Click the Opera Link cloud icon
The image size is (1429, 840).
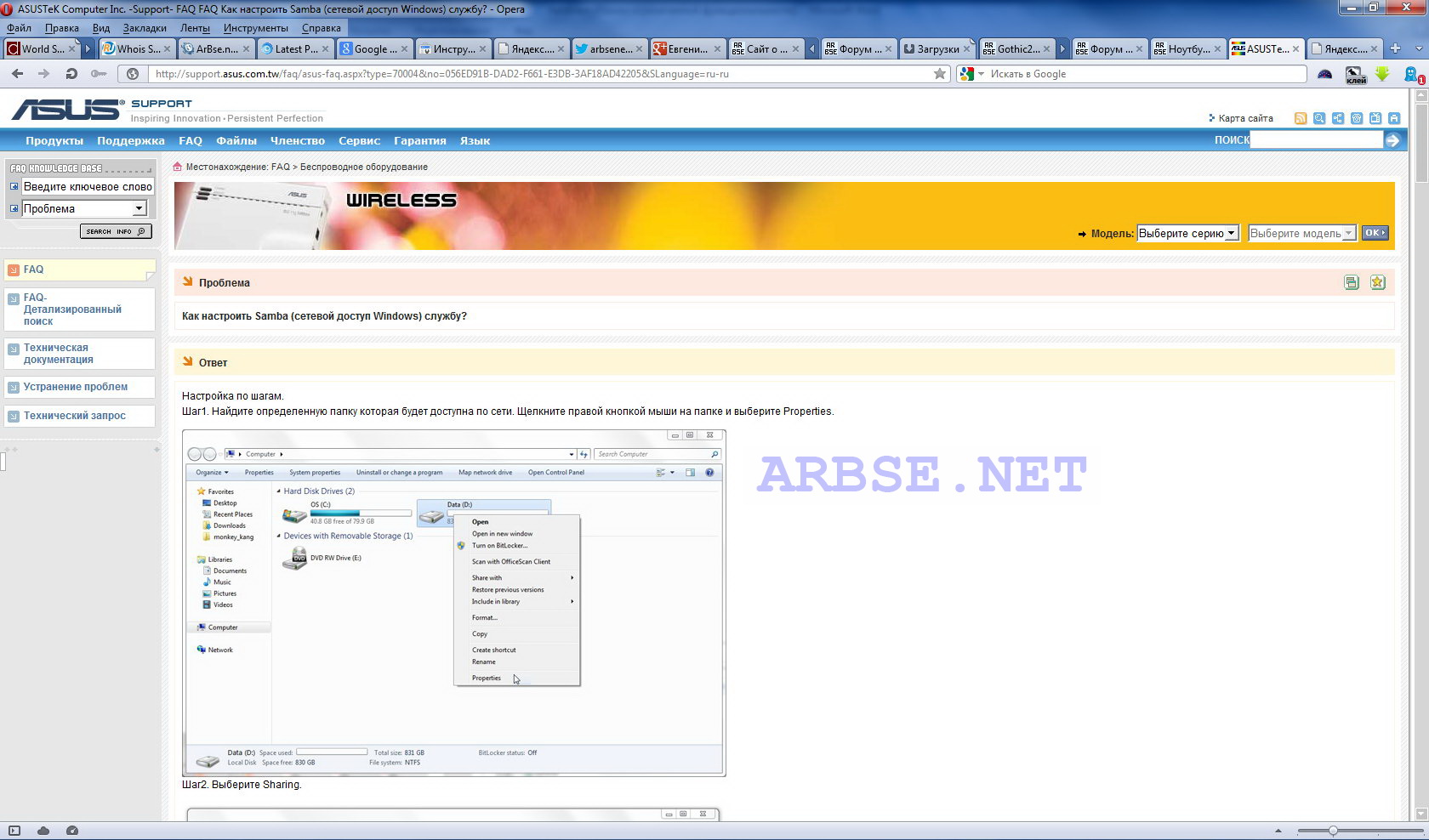click(x=43, y=831)
